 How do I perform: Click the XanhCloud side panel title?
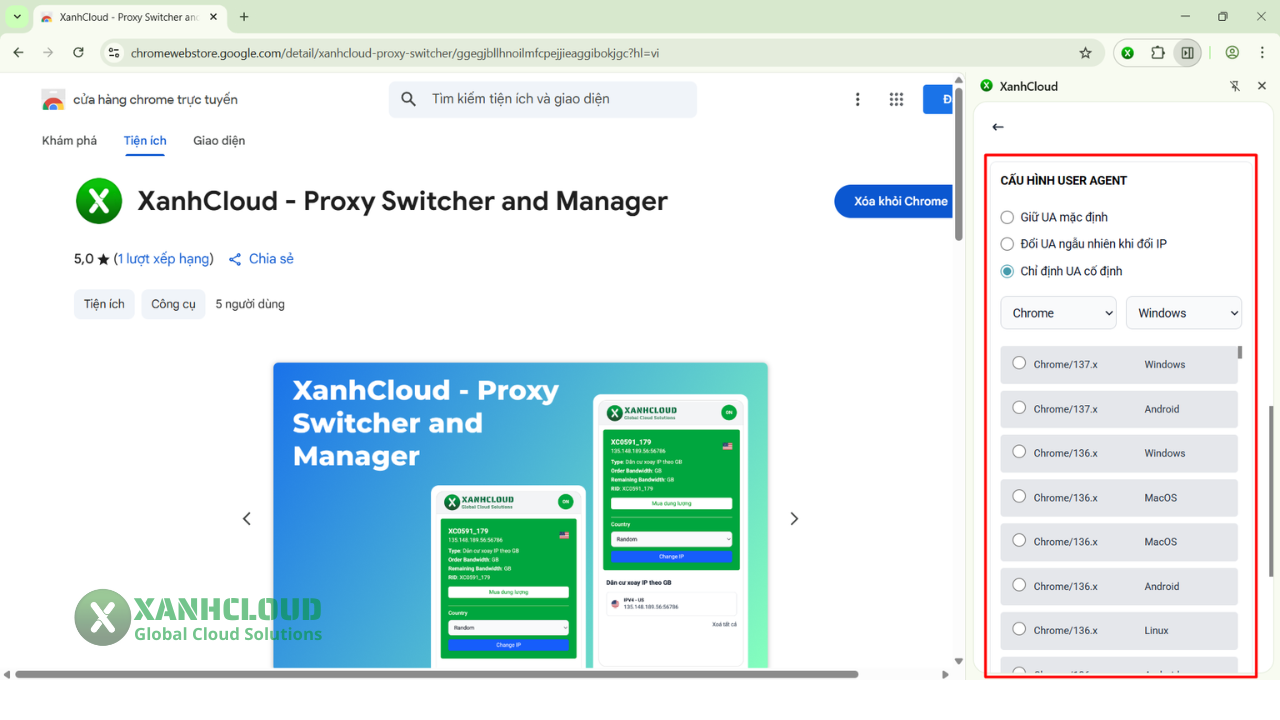point(1029,86)
